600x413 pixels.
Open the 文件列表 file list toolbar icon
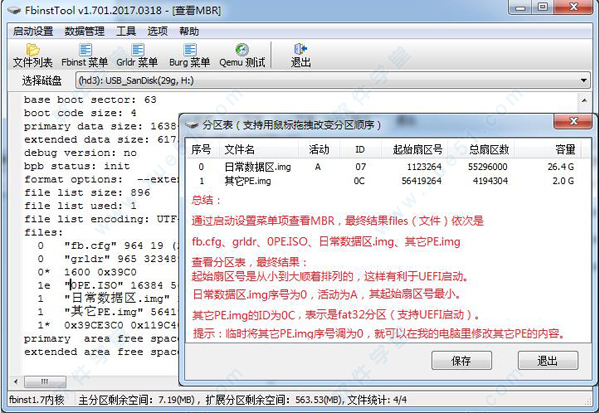click(x=32, y=55)
